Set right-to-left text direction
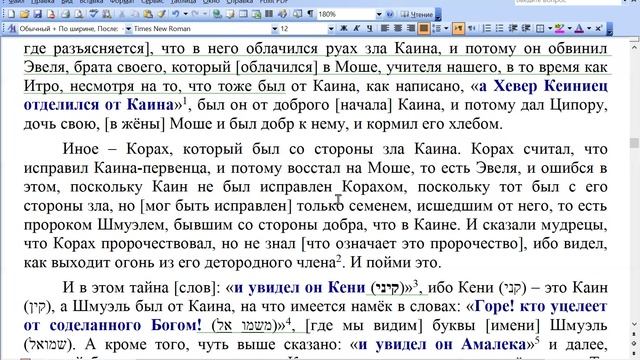 click(471, 28)
